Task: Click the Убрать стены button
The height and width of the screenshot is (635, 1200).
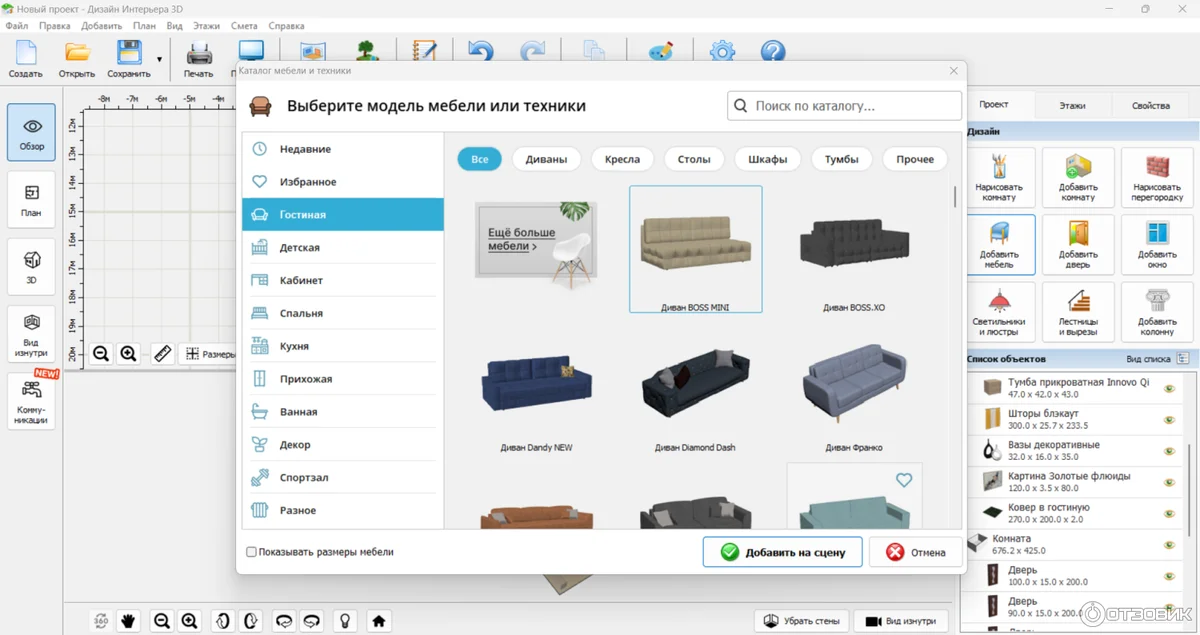Action: [x=802, y=621]
